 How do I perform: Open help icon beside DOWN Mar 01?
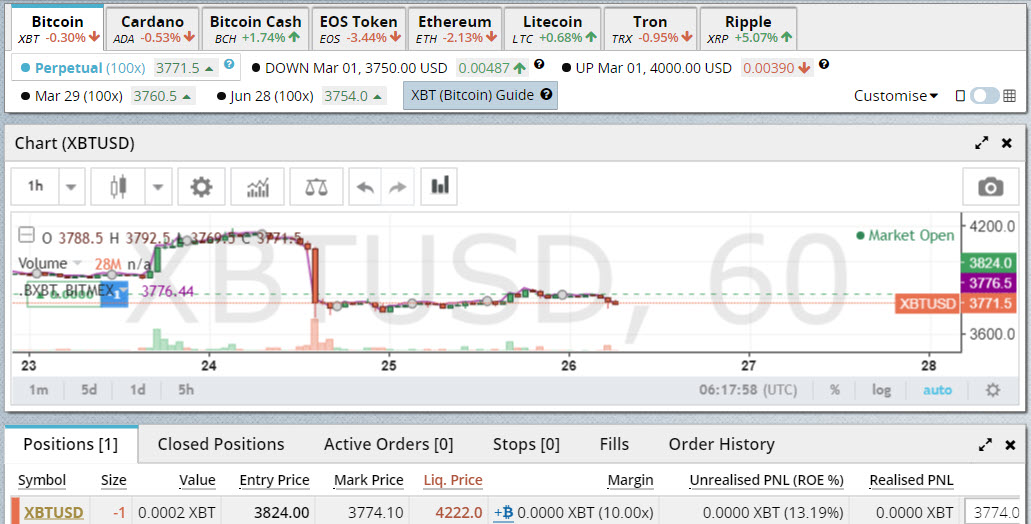click(539, 64)
